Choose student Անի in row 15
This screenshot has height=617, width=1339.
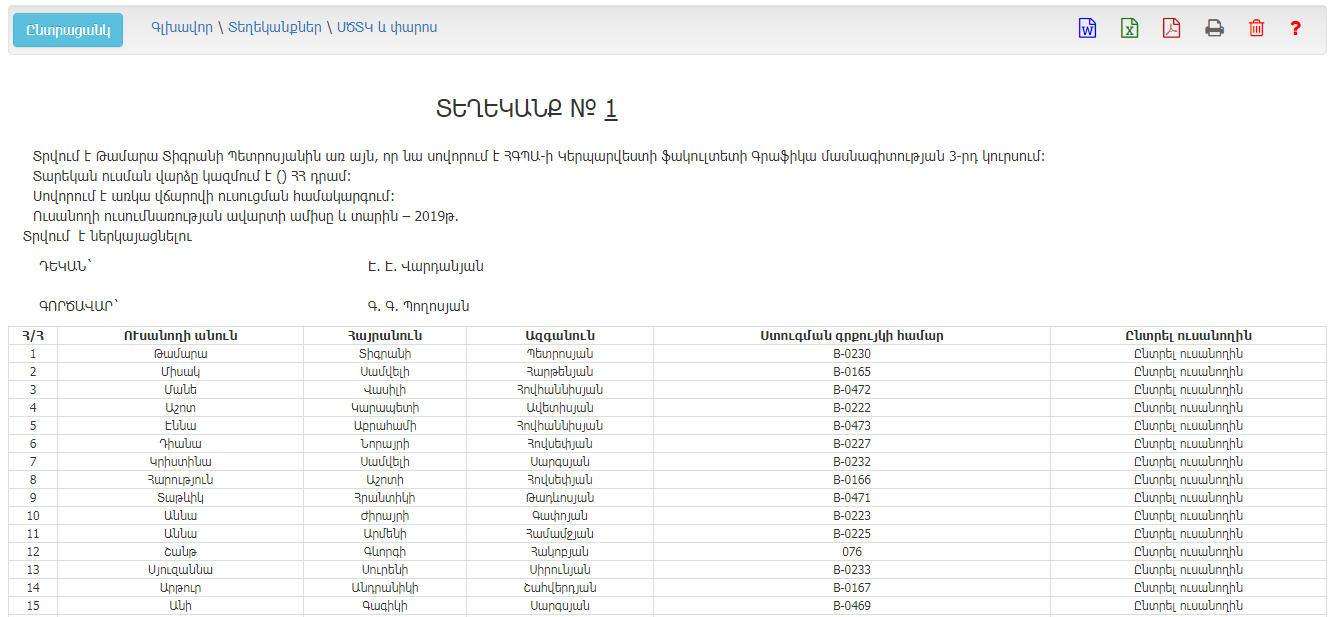[x=1188, y=606]
